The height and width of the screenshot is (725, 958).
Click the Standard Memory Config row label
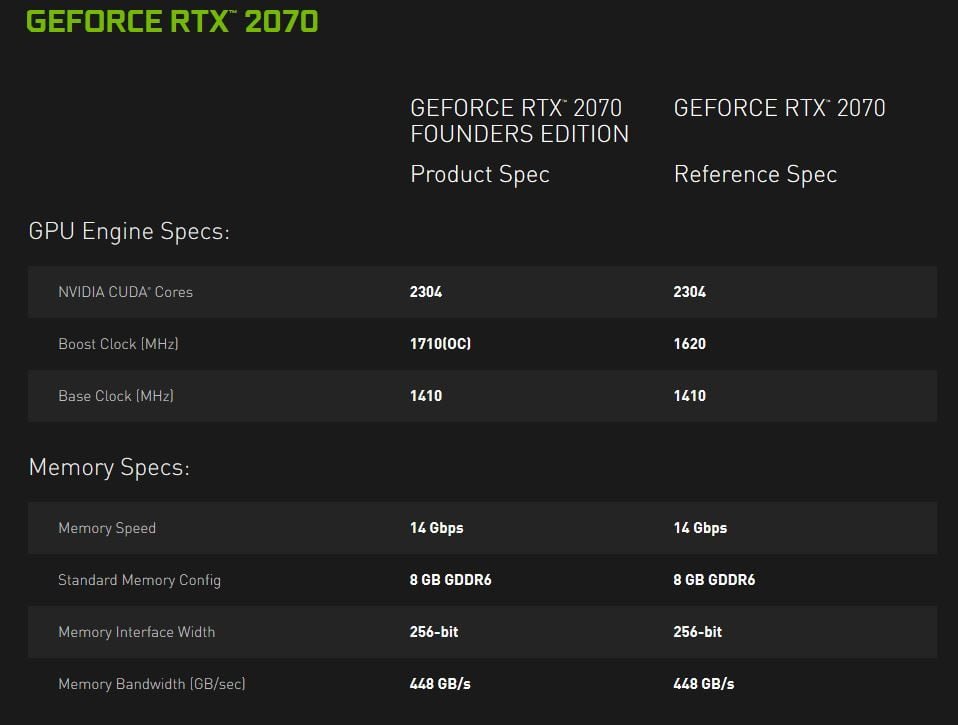tap(139, 580)
